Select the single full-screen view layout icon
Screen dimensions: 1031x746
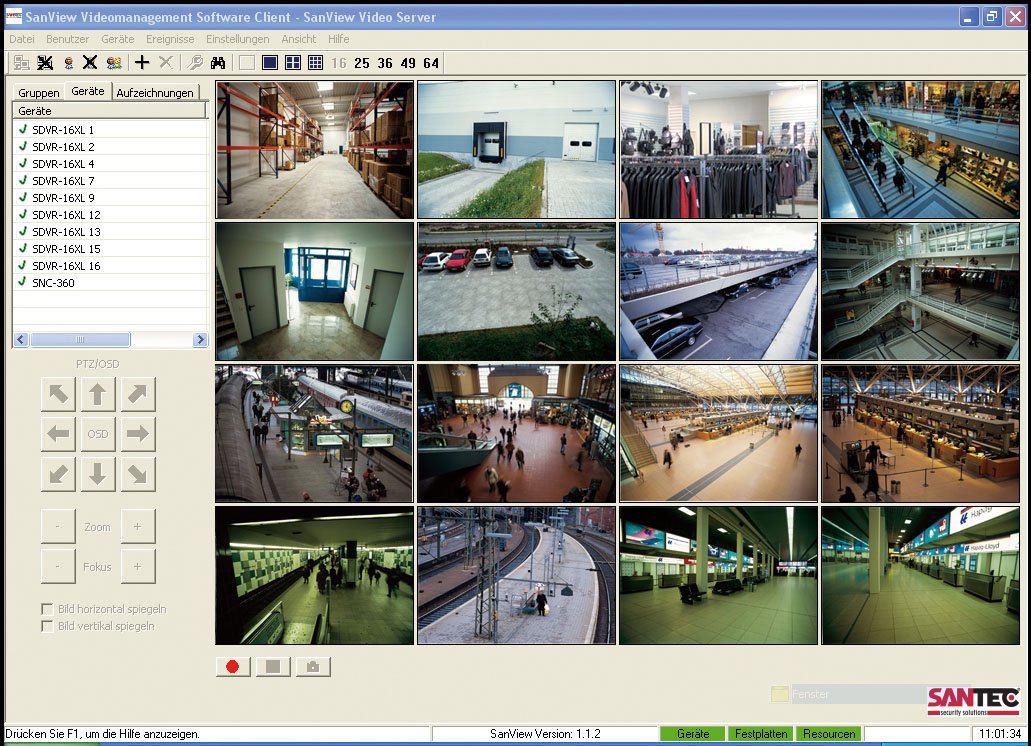269,63
